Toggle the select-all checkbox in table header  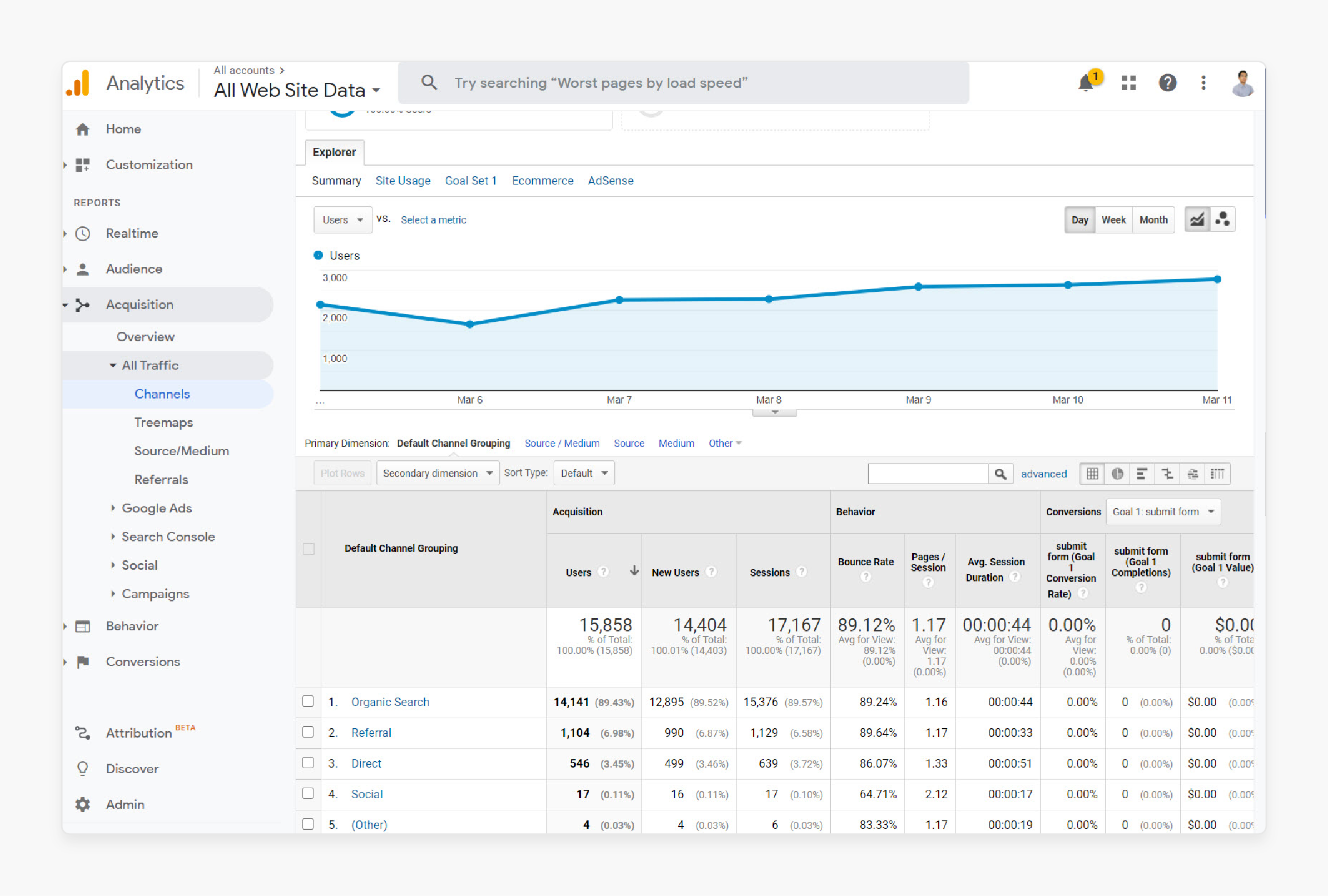coord(309,549)
